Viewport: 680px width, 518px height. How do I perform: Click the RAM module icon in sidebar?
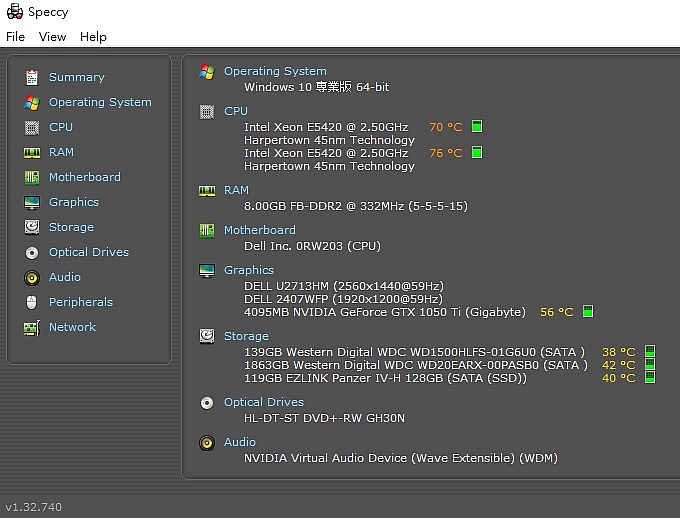pos(32,152)
